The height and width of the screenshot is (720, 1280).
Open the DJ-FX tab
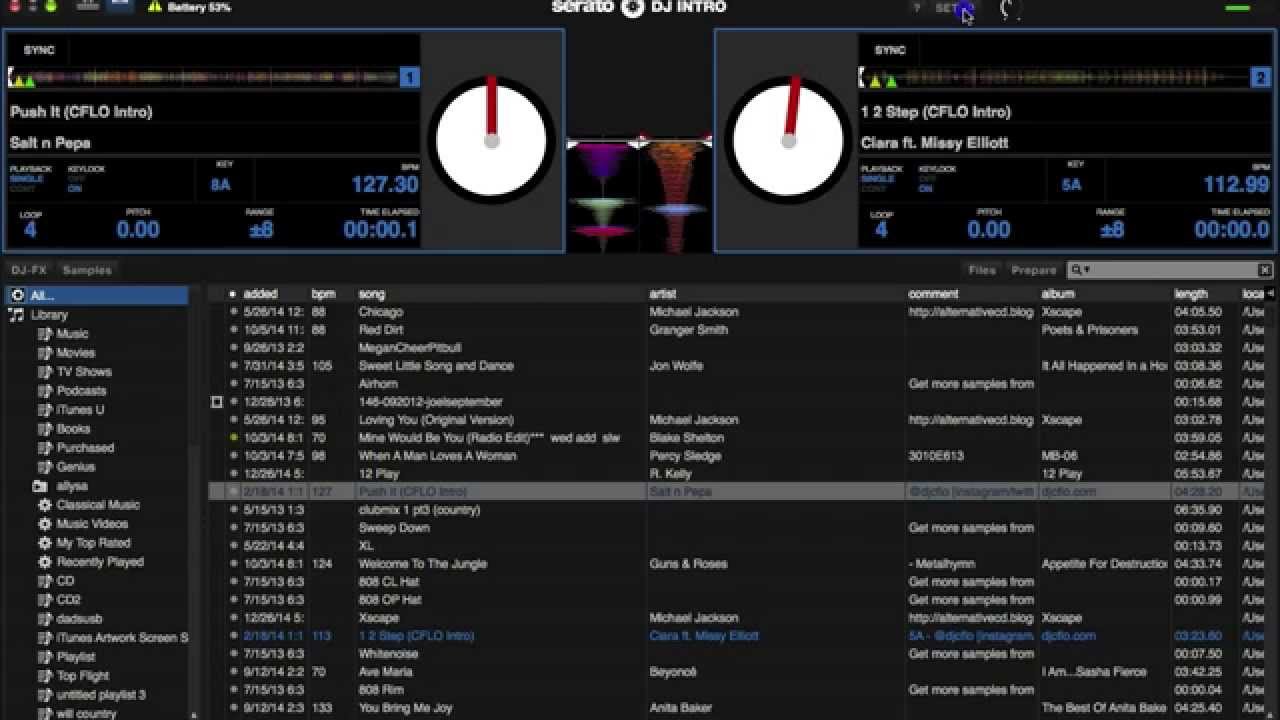coord(29,270)
